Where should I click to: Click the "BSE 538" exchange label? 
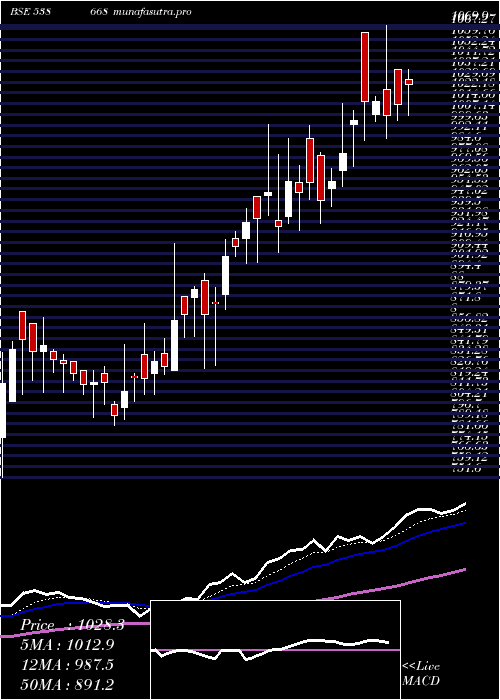pyautogui.click(x=30, y=12)
